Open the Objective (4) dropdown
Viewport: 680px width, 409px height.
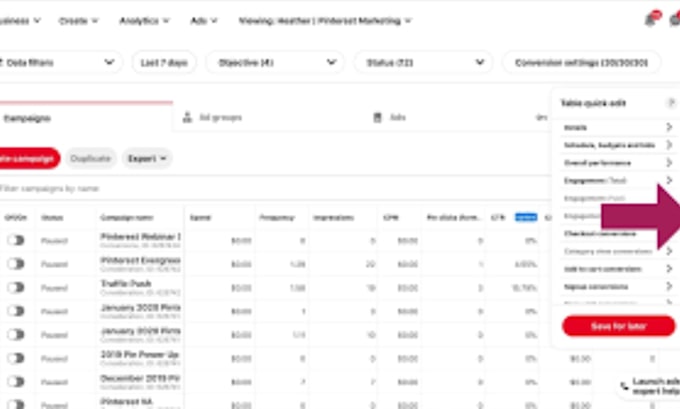pyautogui.click(x=275, y=62)
